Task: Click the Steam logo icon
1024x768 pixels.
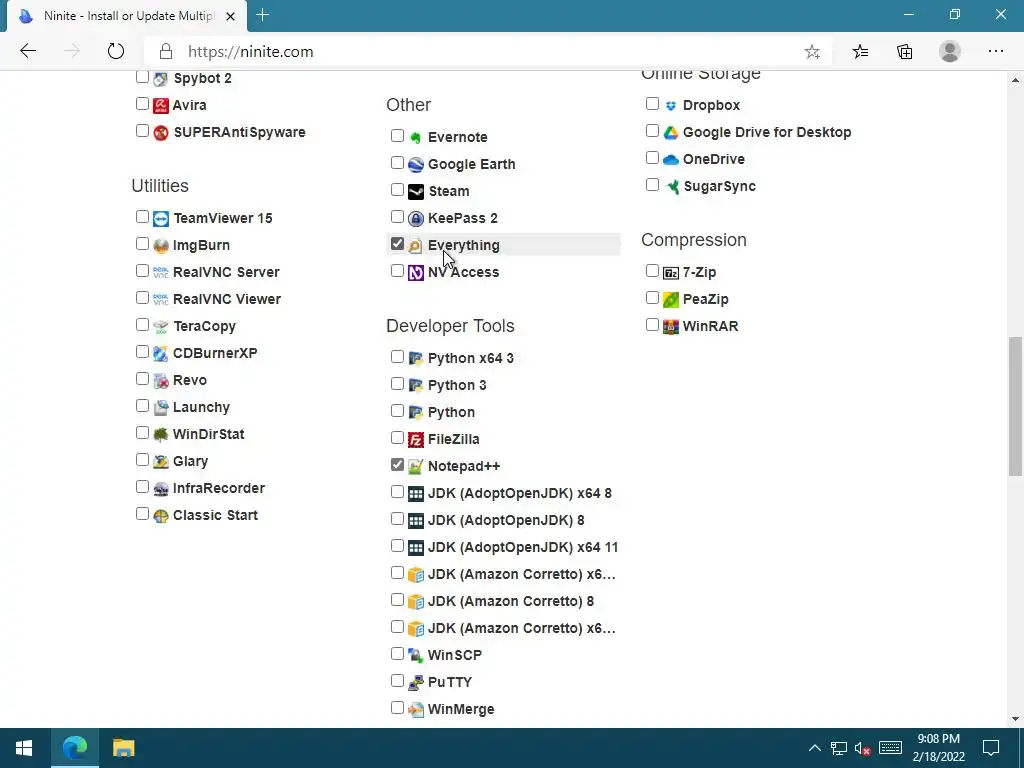Action: 416,191
